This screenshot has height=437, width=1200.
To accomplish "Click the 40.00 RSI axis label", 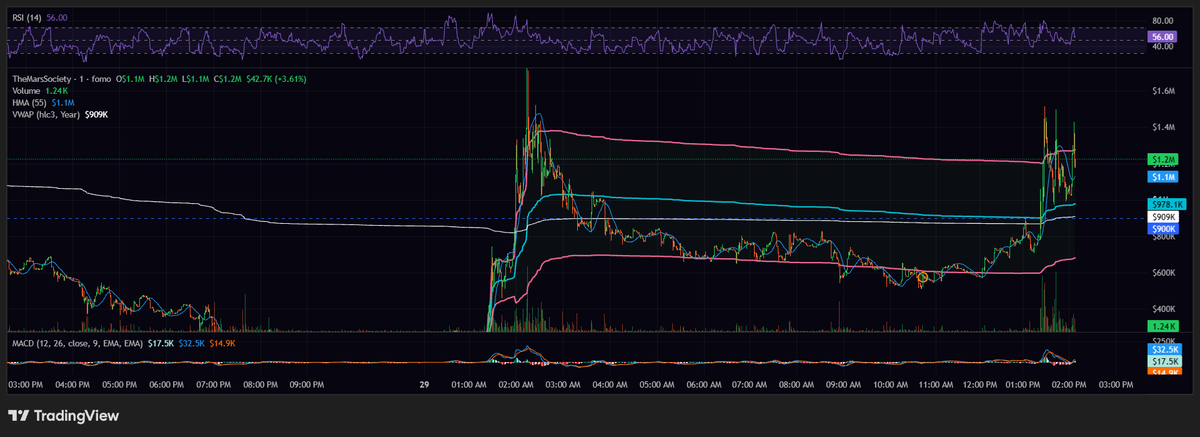I will pyautogui.click(x=1162, y=46).
